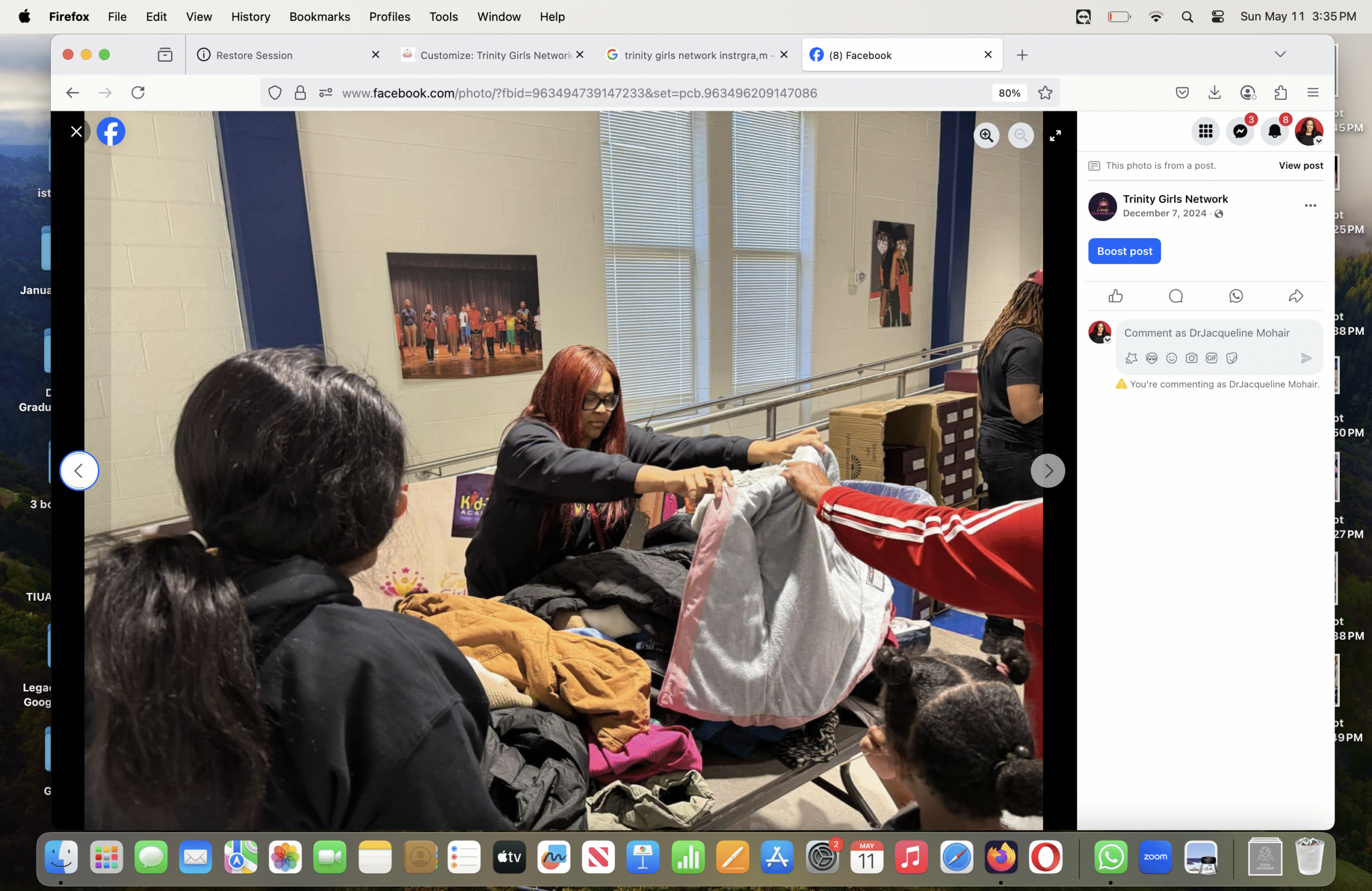
Task: Go to the next photo
Action: coord(1047,471)
